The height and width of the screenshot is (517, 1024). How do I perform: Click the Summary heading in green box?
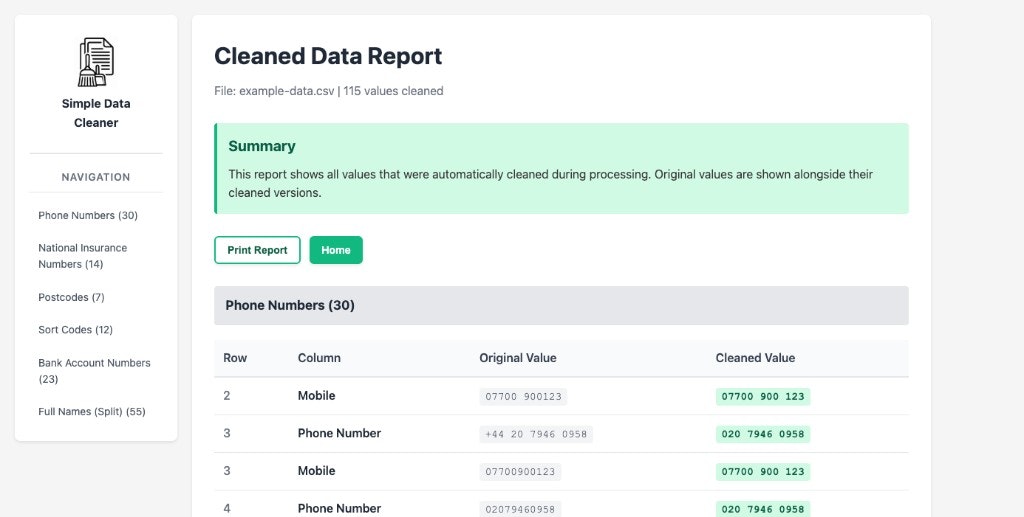262,146
